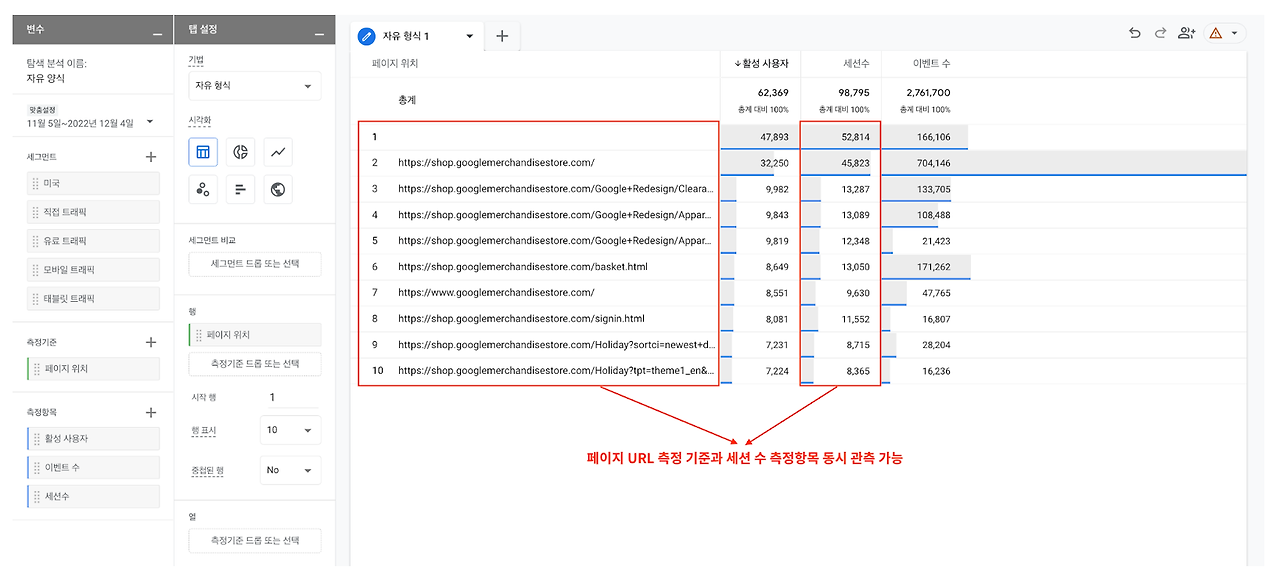Image resolution: width=1280 pixels, height=581 pixels.
Task: Open the 자유 형식 1 tab
Action: point(417,36)
